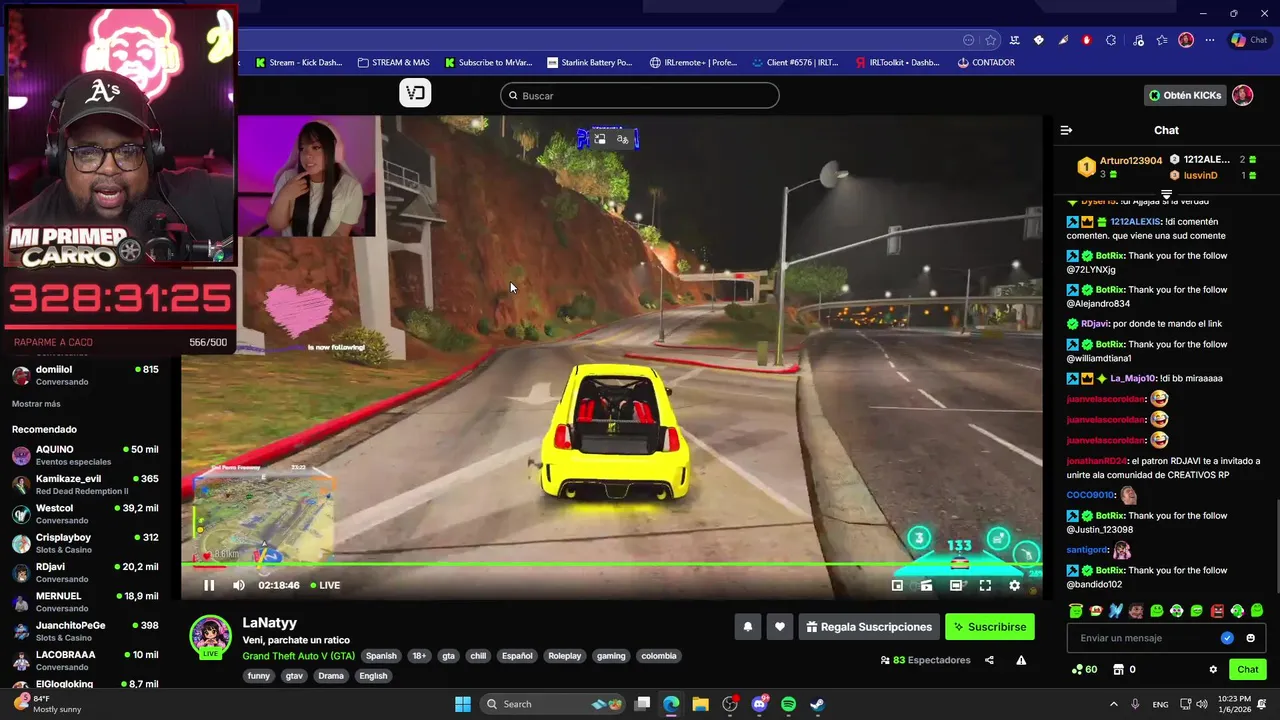Enter fullscreen mode in player

(985, 585)
